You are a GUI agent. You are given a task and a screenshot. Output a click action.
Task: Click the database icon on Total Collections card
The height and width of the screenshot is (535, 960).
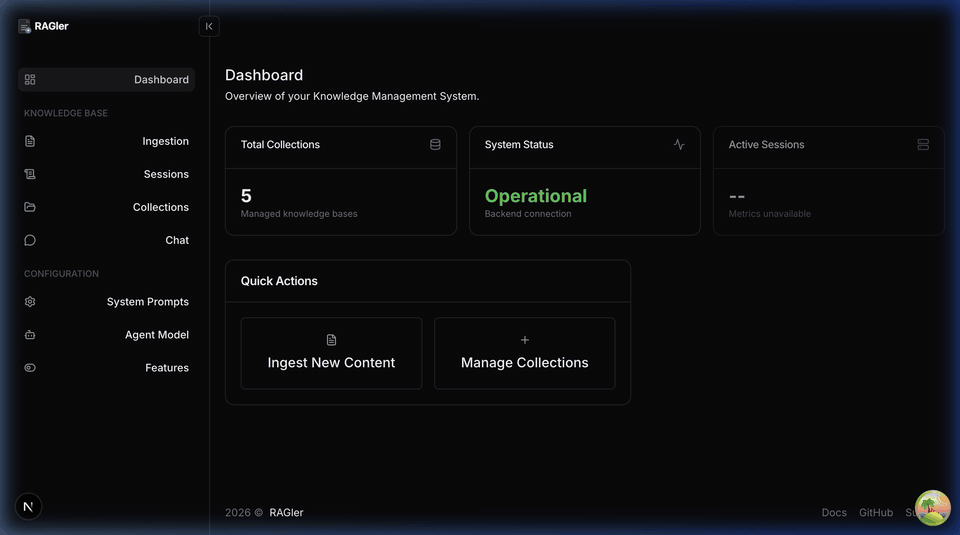click(435, 144)
